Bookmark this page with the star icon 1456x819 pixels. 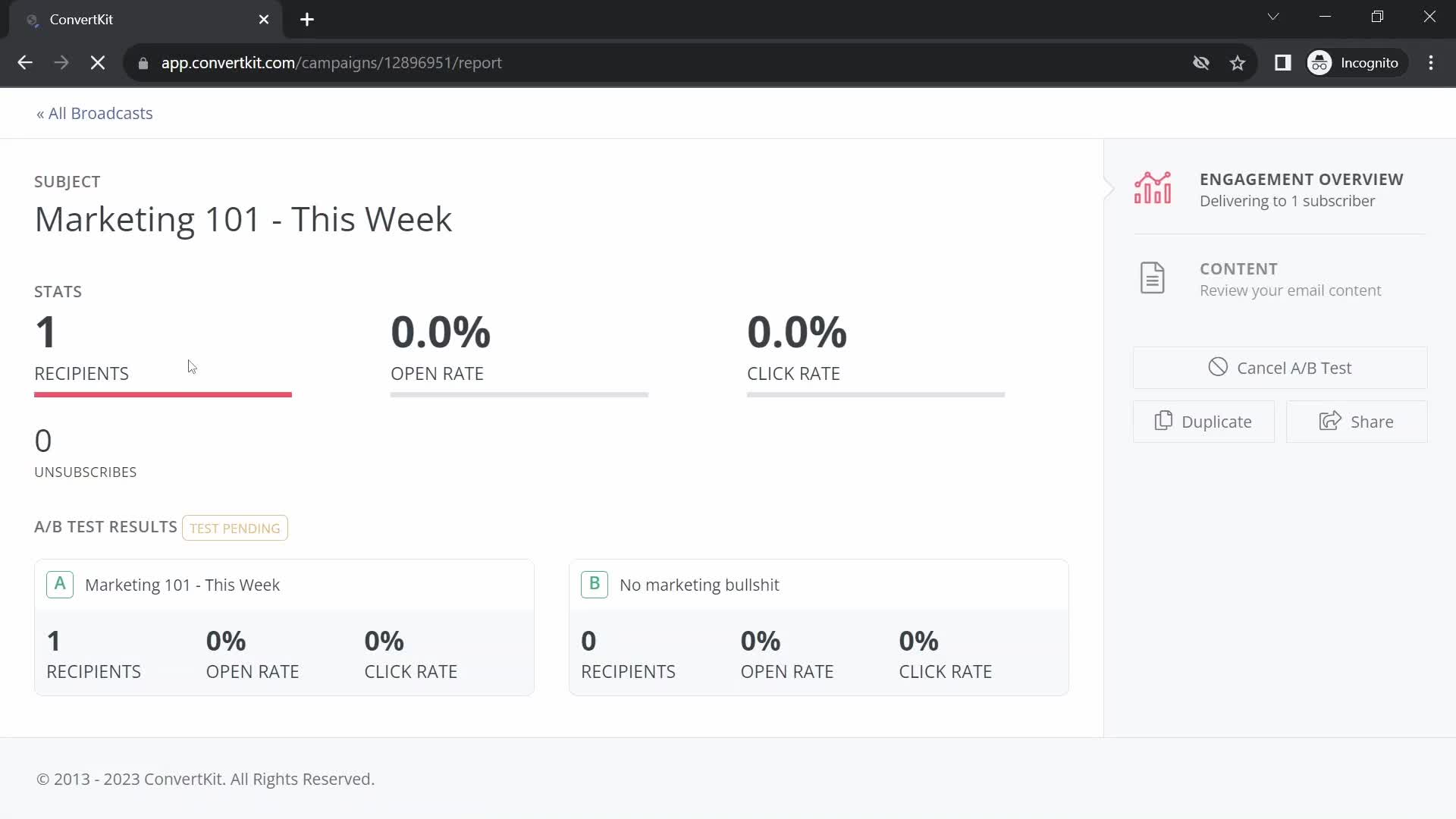pyautogui.click(x=1238, y=63)
